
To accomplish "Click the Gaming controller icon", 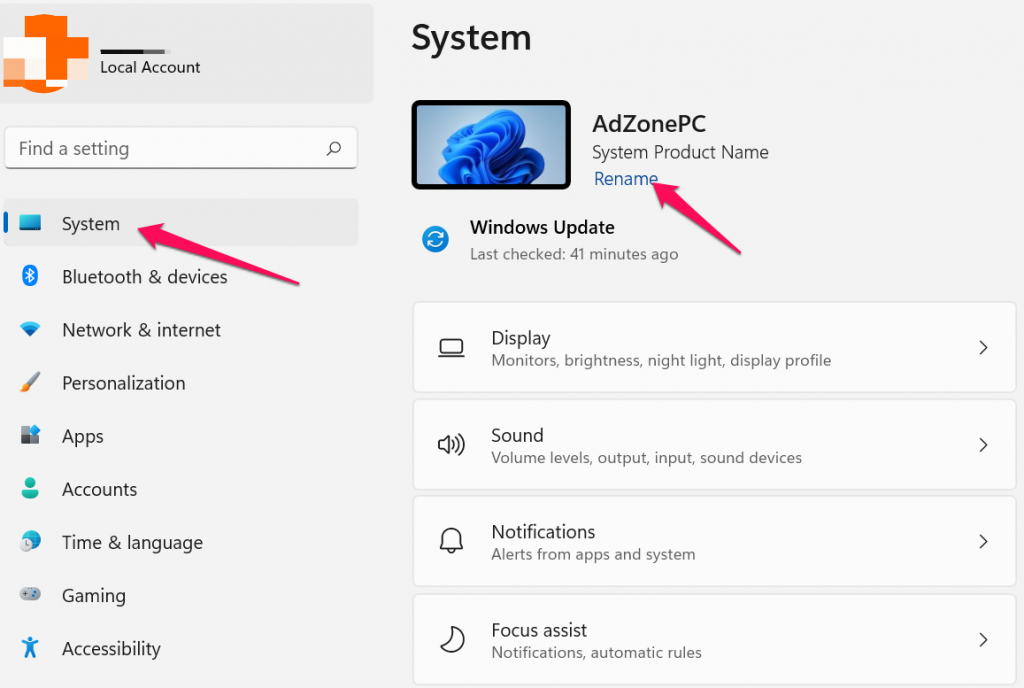I will [30, 595].
